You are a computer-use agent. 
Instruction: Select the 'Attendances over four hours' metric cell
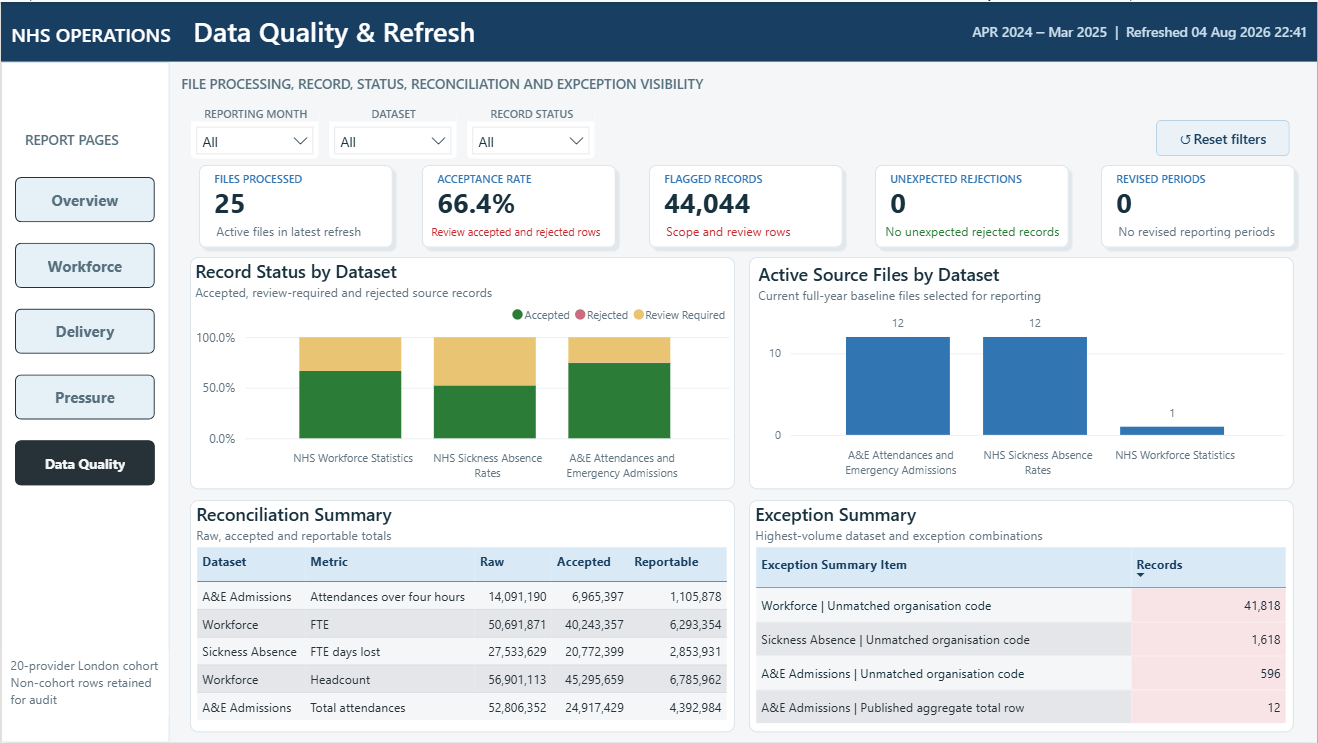point(387,597)
